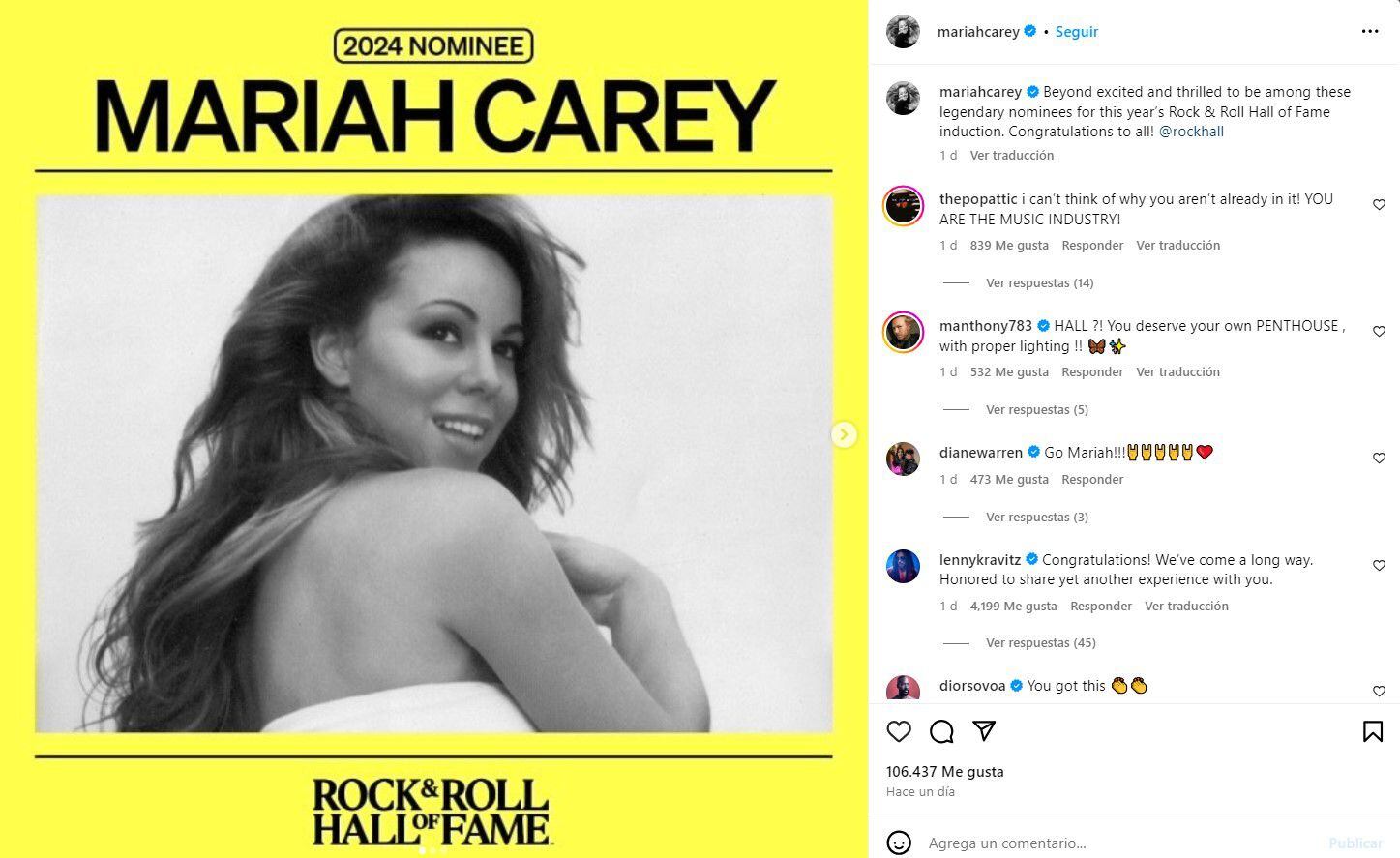Viewport: 1400px width, 858px height.
Task: Open the three-dots more options menu
Action: point(1369,32)
